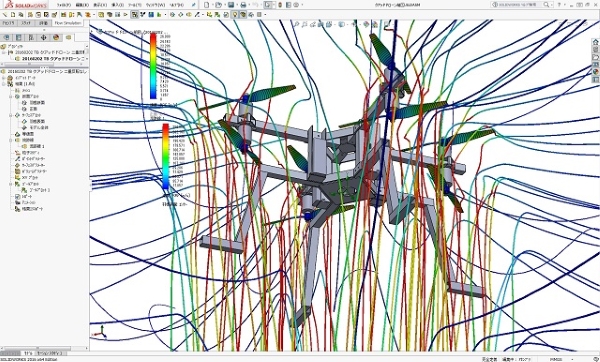Viewport: 600px width, 362px height.
Task: Click Zoom to Fit in the heads-up view toolbar
Action: 296,24
